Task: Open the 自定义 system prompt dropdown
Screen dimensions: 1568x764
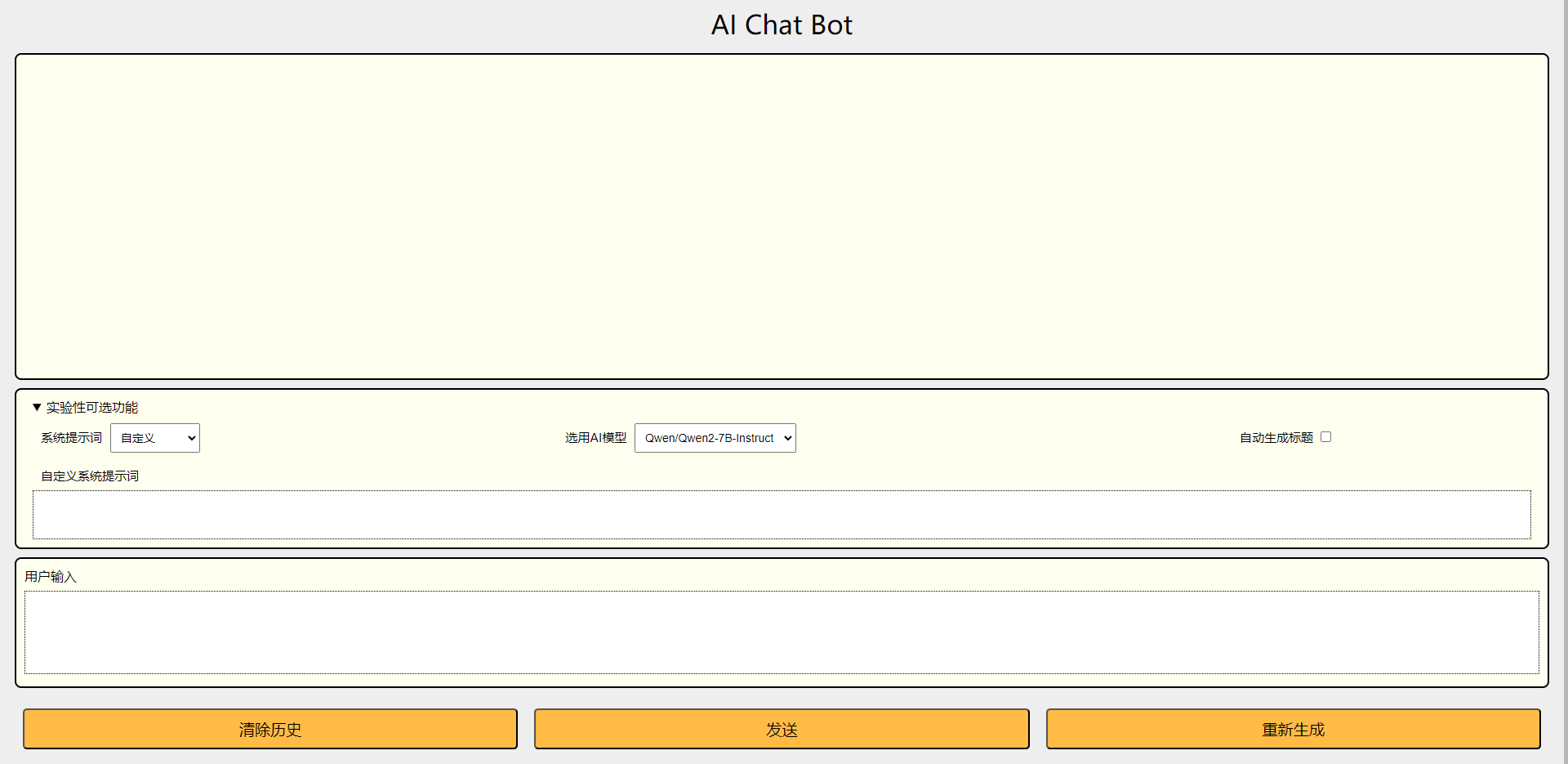Action: pyautogui.click(x=154, y=438)
